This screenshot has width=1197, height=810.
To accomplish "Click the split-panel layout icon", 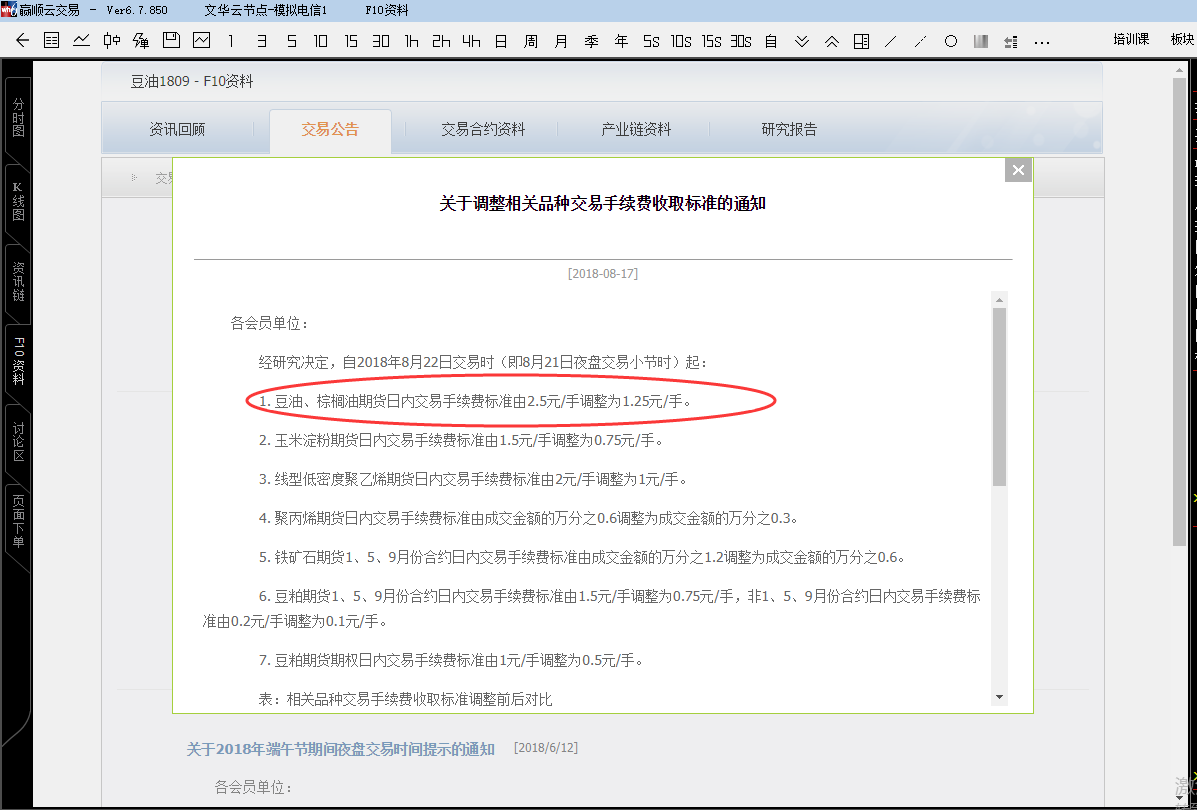I will point(861,41).
